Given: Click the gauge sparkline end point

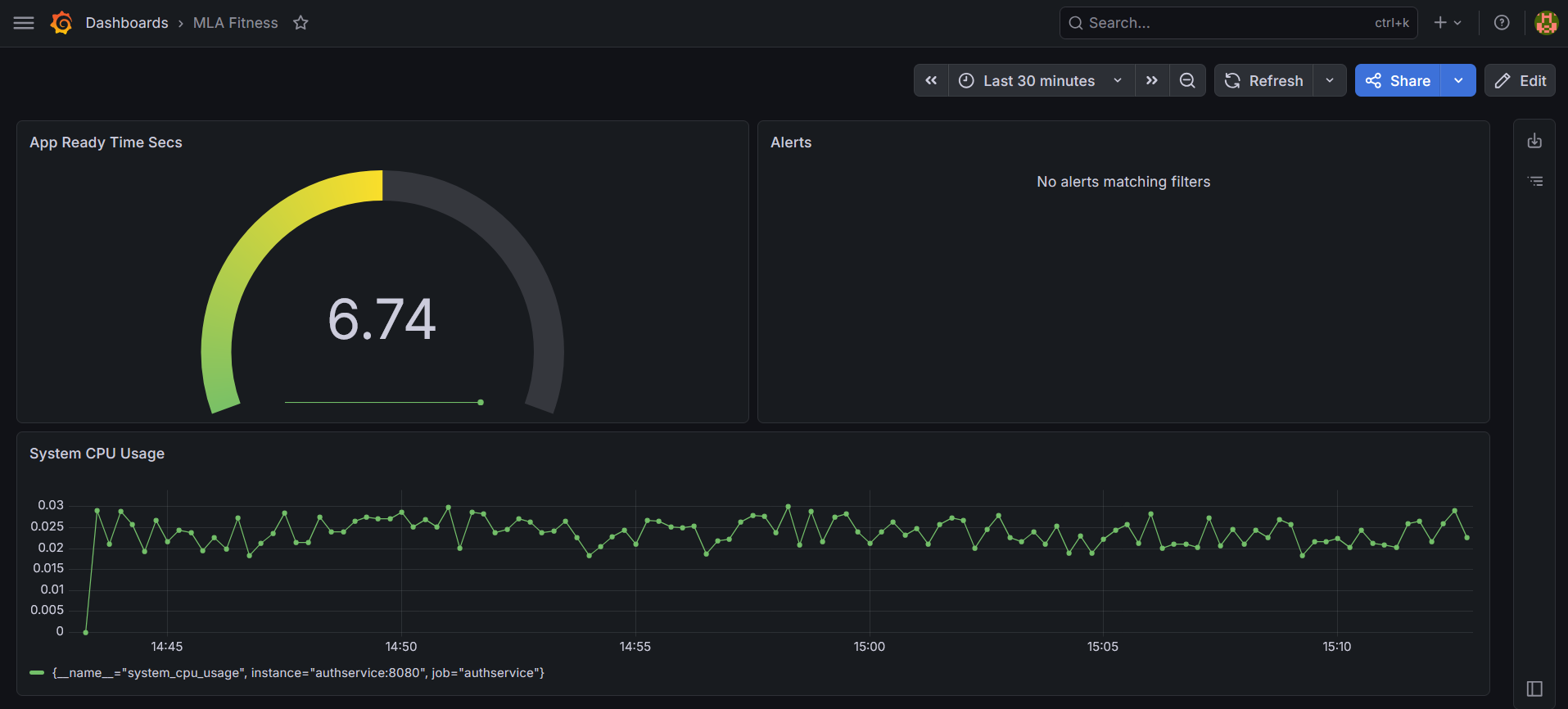Looking at the screenshot, I should [481, 403].
